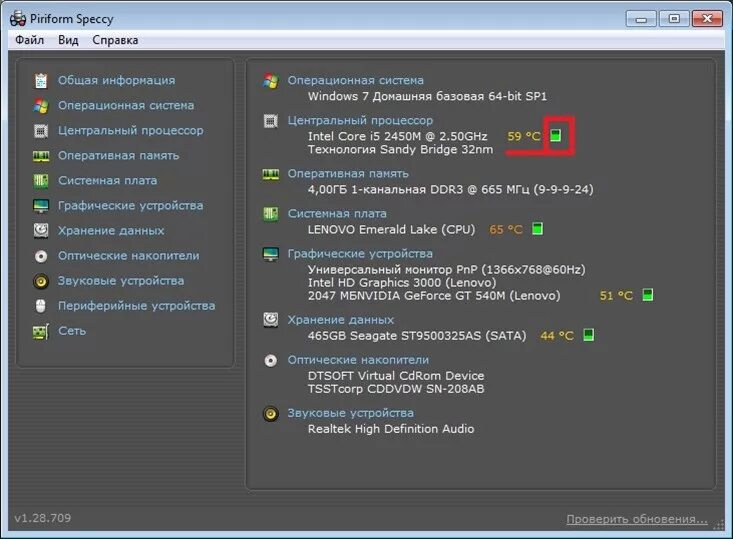Click the Windows flag icon in the summary

(271, 81)
